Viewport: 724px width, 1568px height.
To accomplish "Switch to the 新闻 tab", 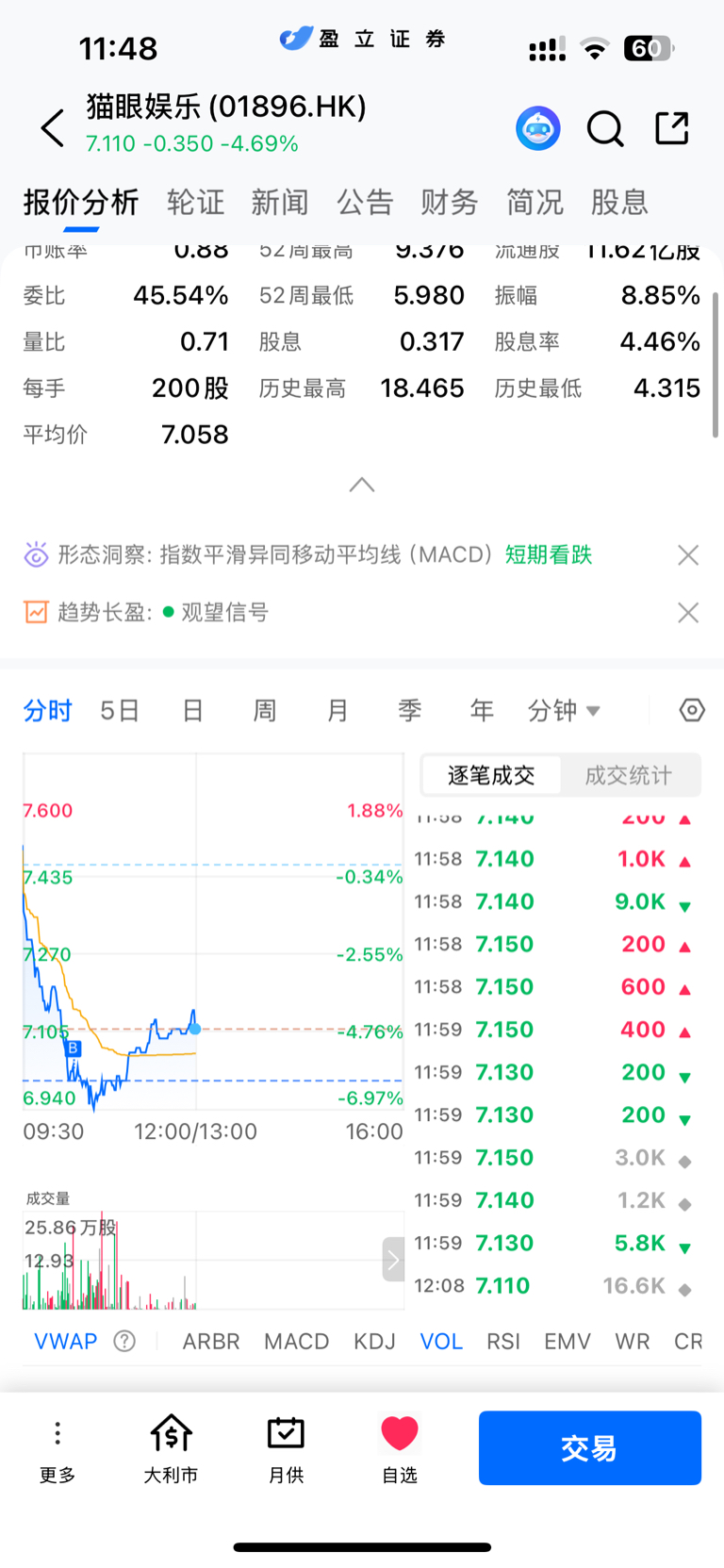I will pyautogui.click(x=280, y=202).
